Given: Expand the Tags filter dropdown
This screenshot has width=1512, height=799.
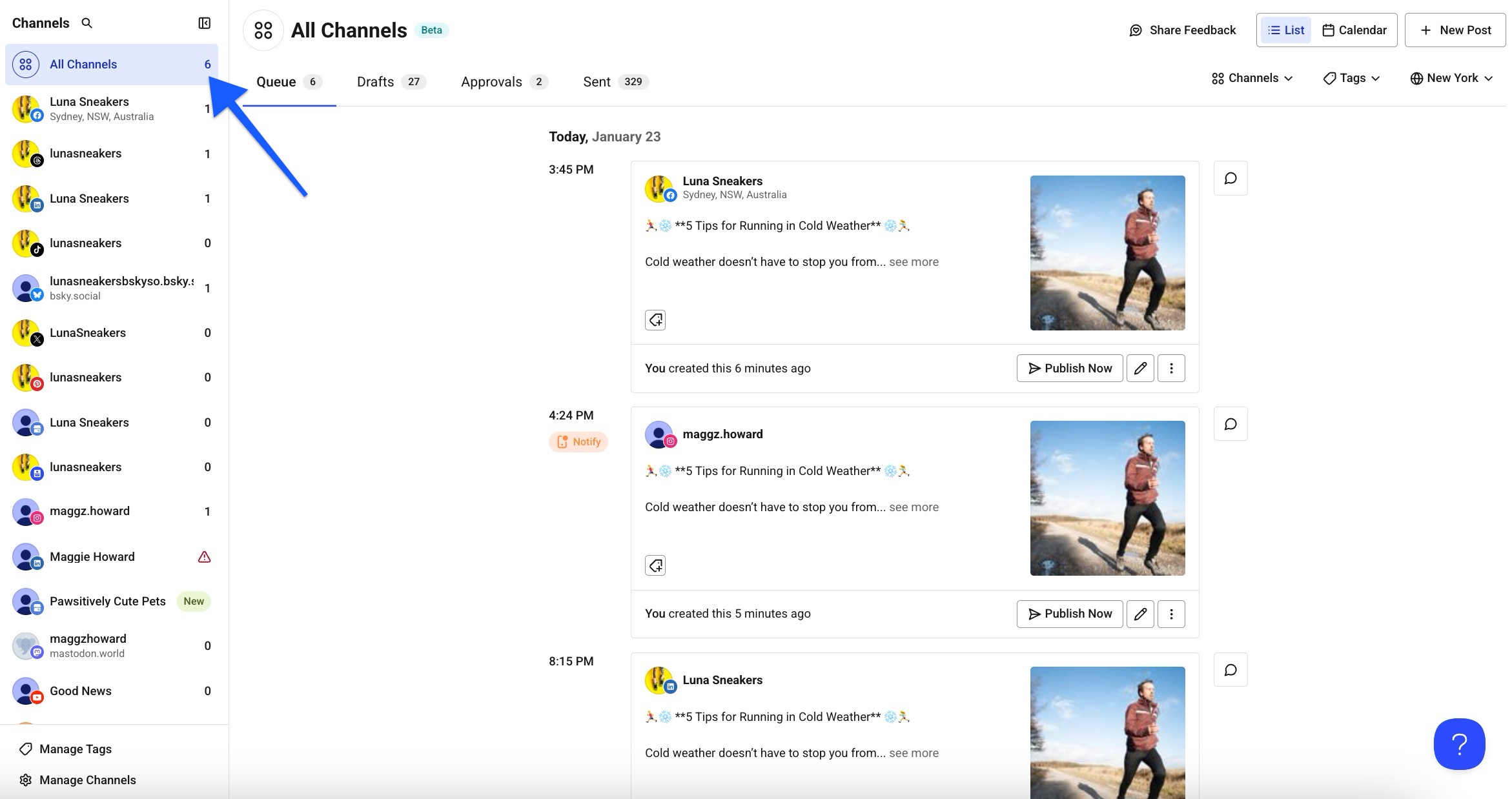Looking at the screenshot, I should click(1351, 77).
